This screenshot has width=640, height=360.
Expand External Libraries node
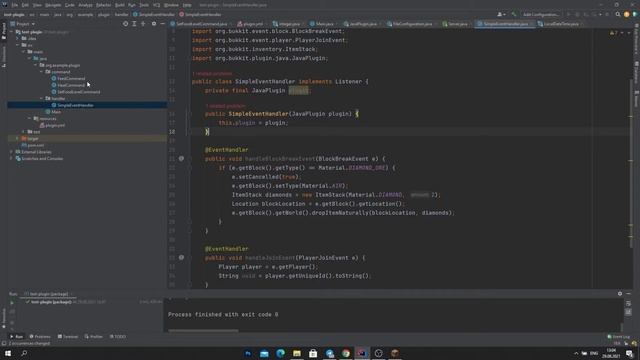click(11, 152)
